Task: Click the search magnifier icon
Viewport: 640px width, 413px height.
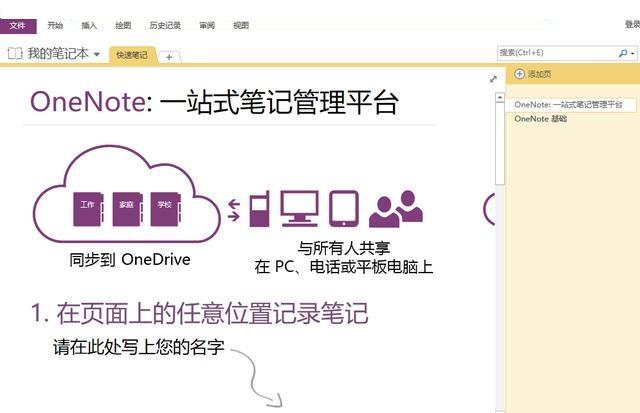Action: click(x=623, y=53)
